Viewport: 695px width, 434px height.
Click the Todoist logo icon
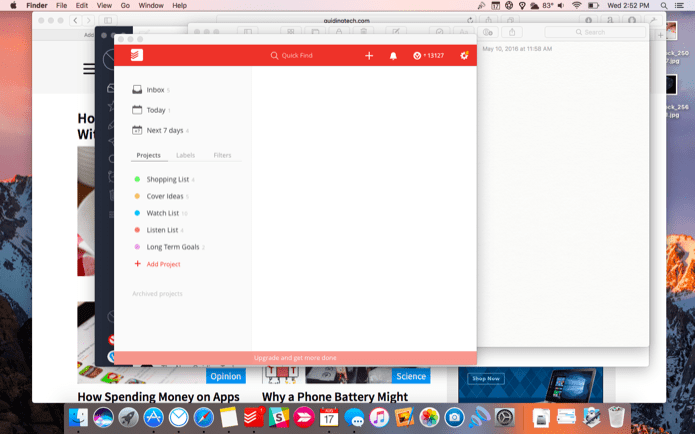coord(137,55)
